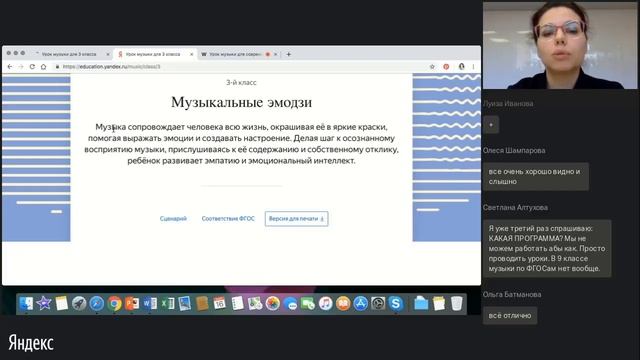This screenshot has height=360, width=640.
Task: Click the red extension icon in the toolbar
Action: click(446, 67)
